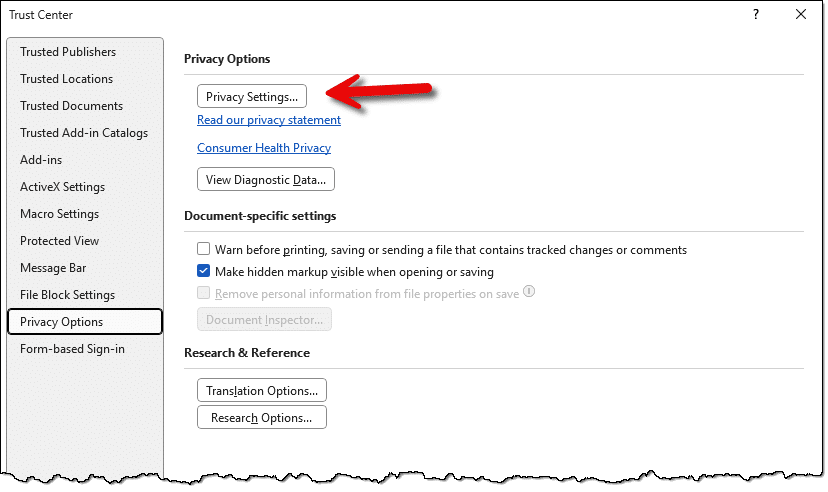Viewport: 828px width, 492px height.
Task: Enable Warn before printing checkbox
Action: [204, 249]
